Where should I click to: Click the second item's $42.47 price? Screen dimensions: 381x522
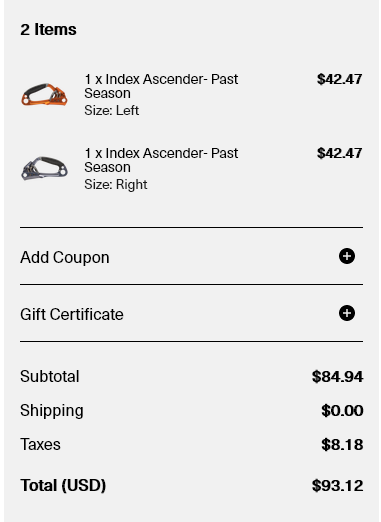tap(339, 153)
